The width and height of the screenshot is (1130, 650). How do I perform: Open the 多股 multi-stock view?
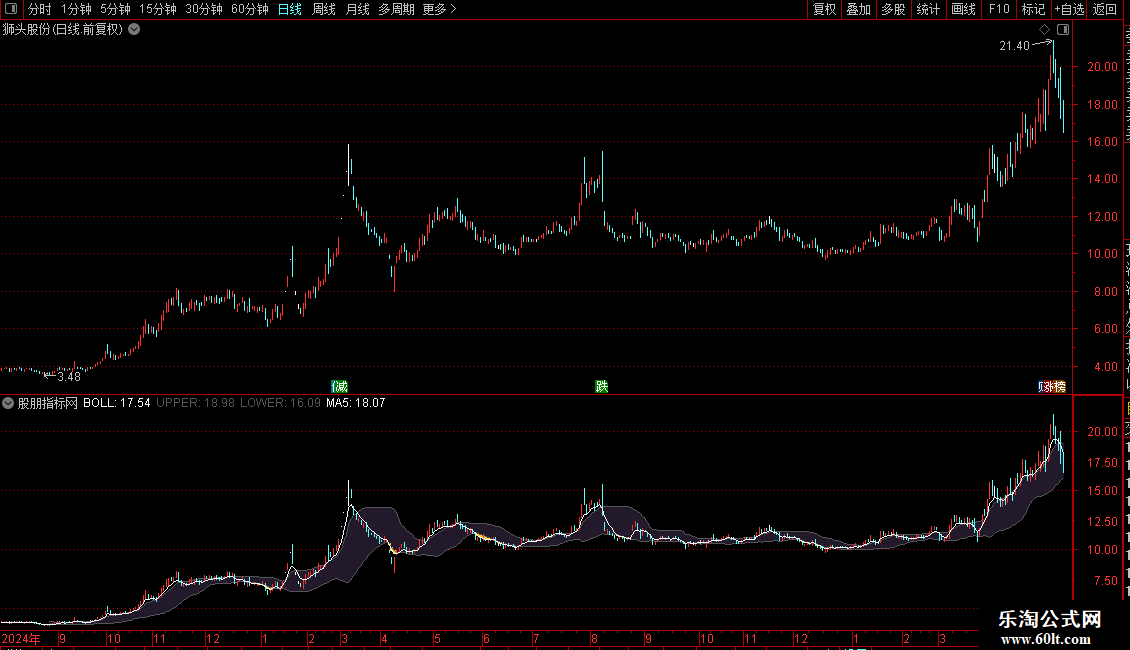[894, 9]
